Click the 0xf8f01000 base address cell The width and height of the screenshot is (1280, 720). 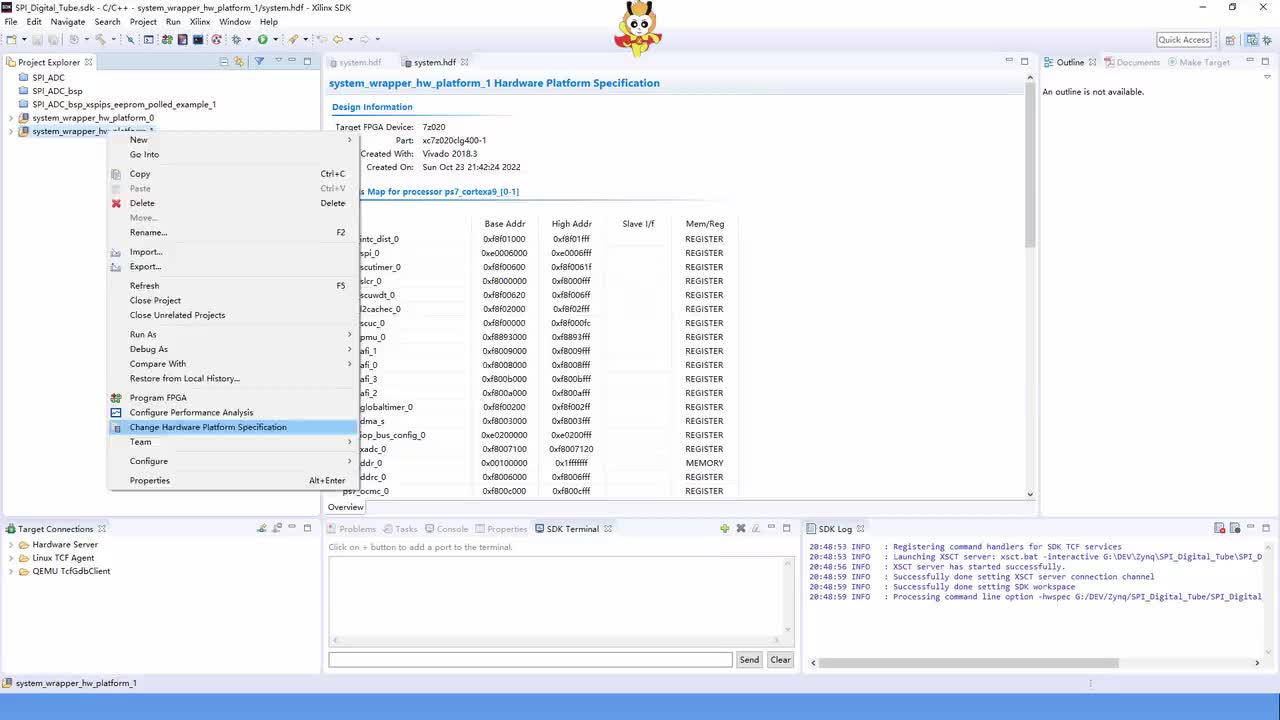[504, 239]
